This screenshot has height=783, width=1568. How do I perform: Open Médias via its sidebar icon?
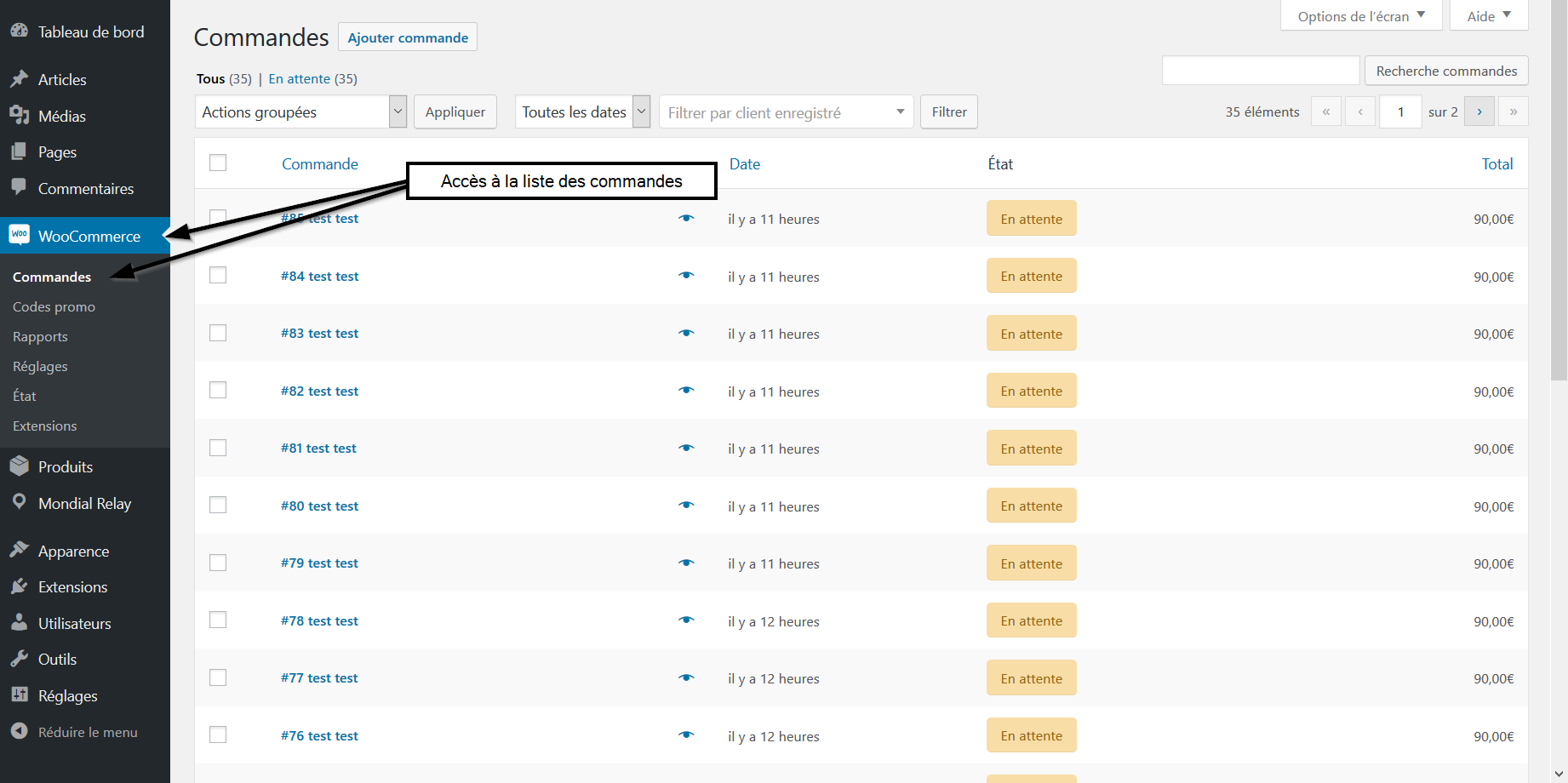(19, 116)
